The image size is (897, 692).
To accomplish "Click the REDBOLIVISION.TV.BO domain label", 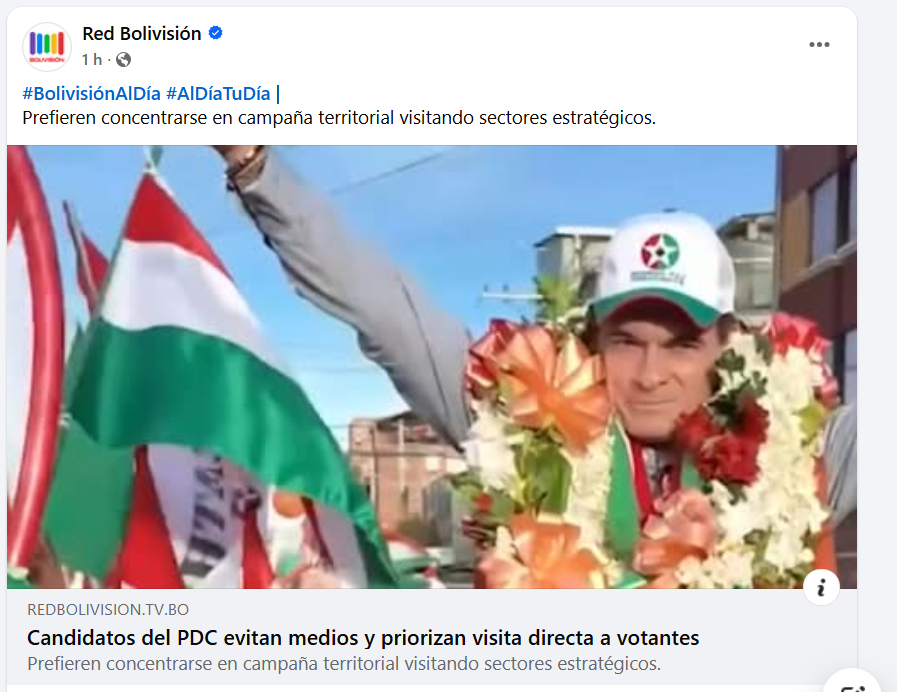I will tap(108, 610).
